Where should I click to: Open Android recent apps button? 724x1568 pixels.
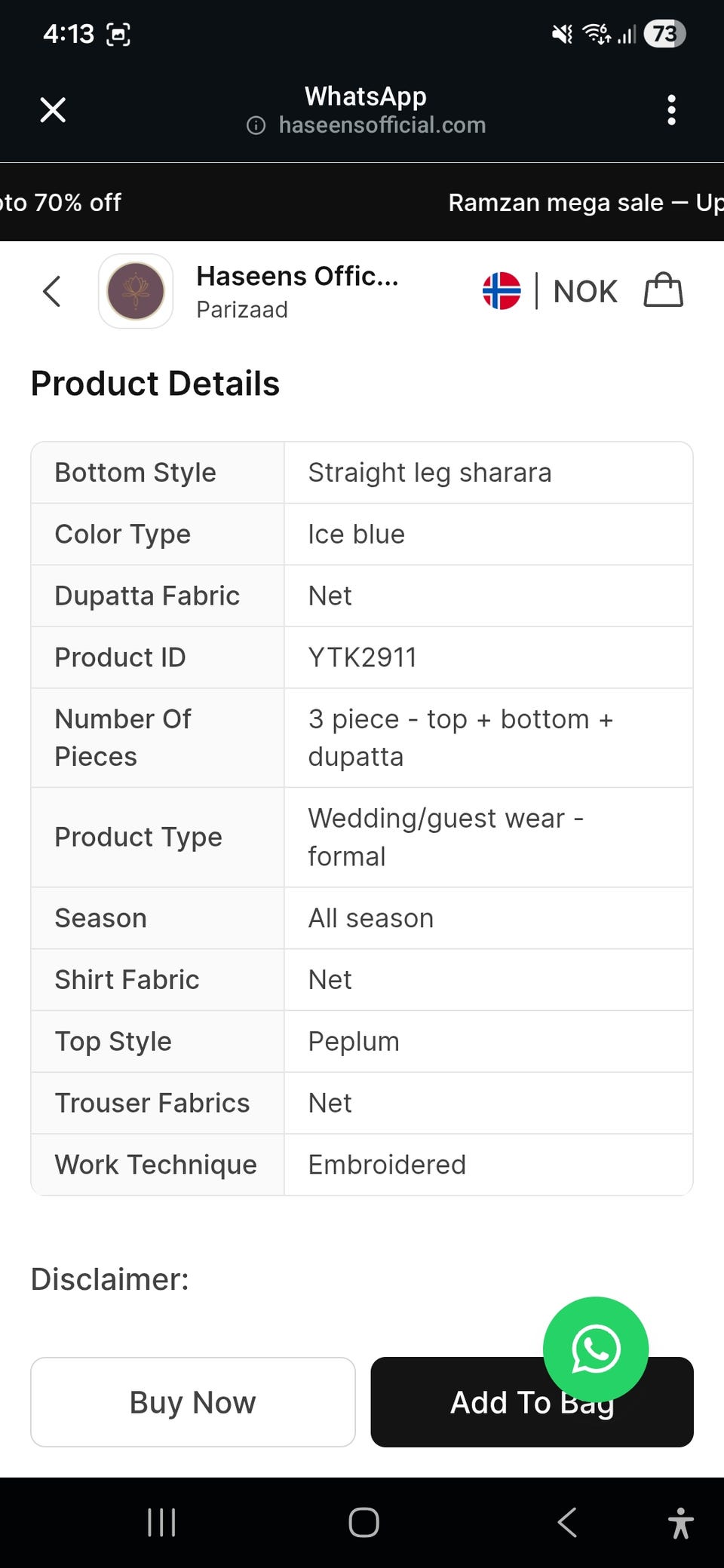[161, 1523]
